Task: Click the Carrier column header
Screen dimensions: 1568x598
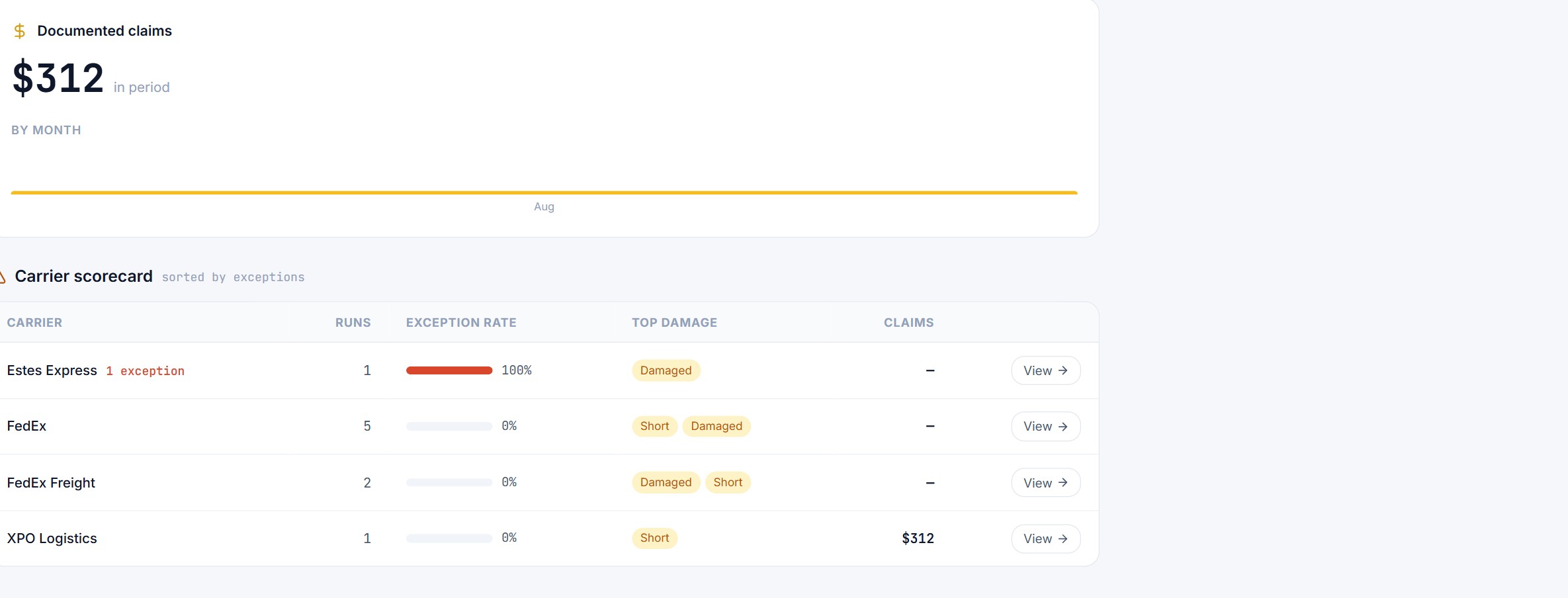Action: (34, 323)
